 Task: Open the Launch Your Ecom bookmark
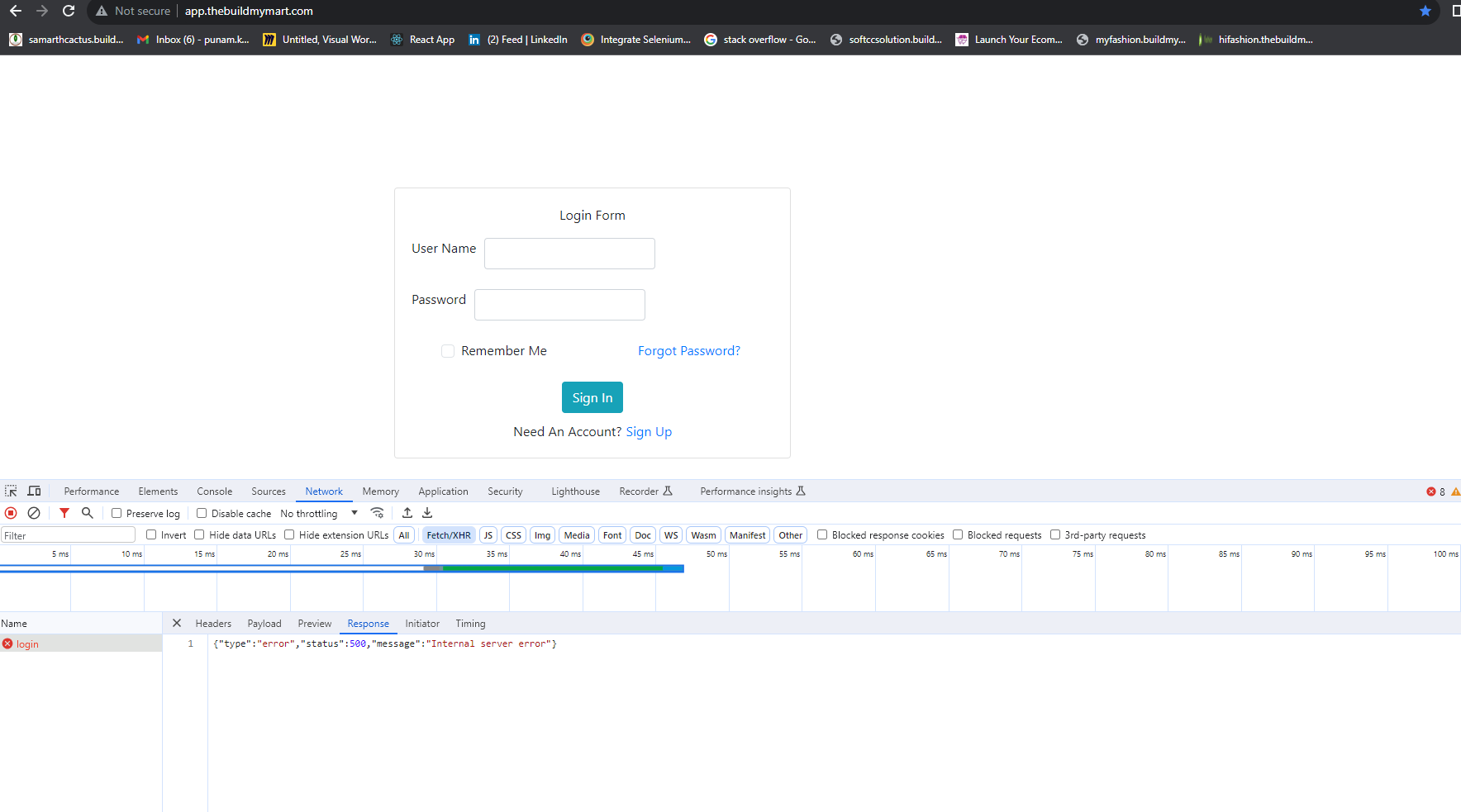pos(1009,40)
